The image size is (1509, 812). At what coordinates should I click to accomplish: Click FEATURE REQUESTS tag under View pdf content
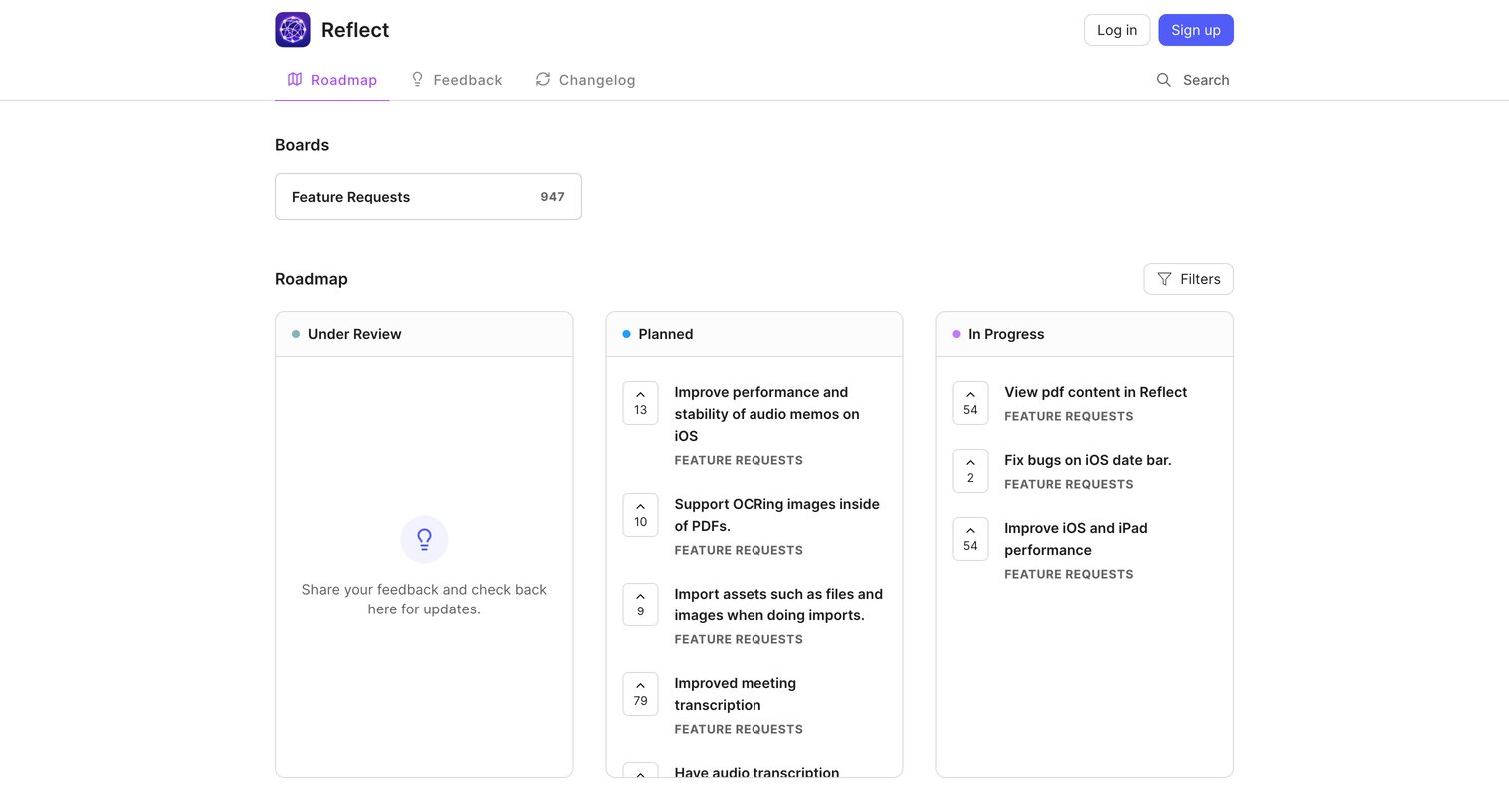point(1069,416)
